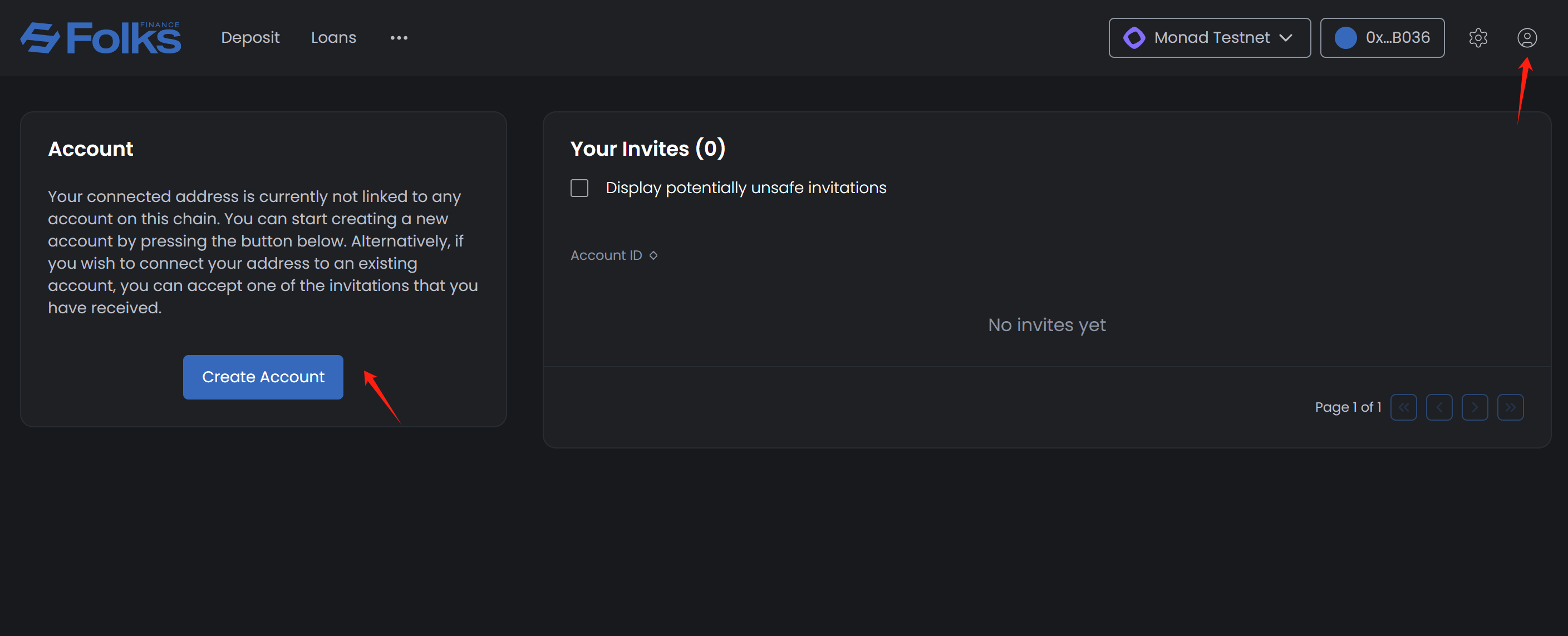Click the three-dots more menu icon
Screen dimensions: 1568x636
point(399,38)
